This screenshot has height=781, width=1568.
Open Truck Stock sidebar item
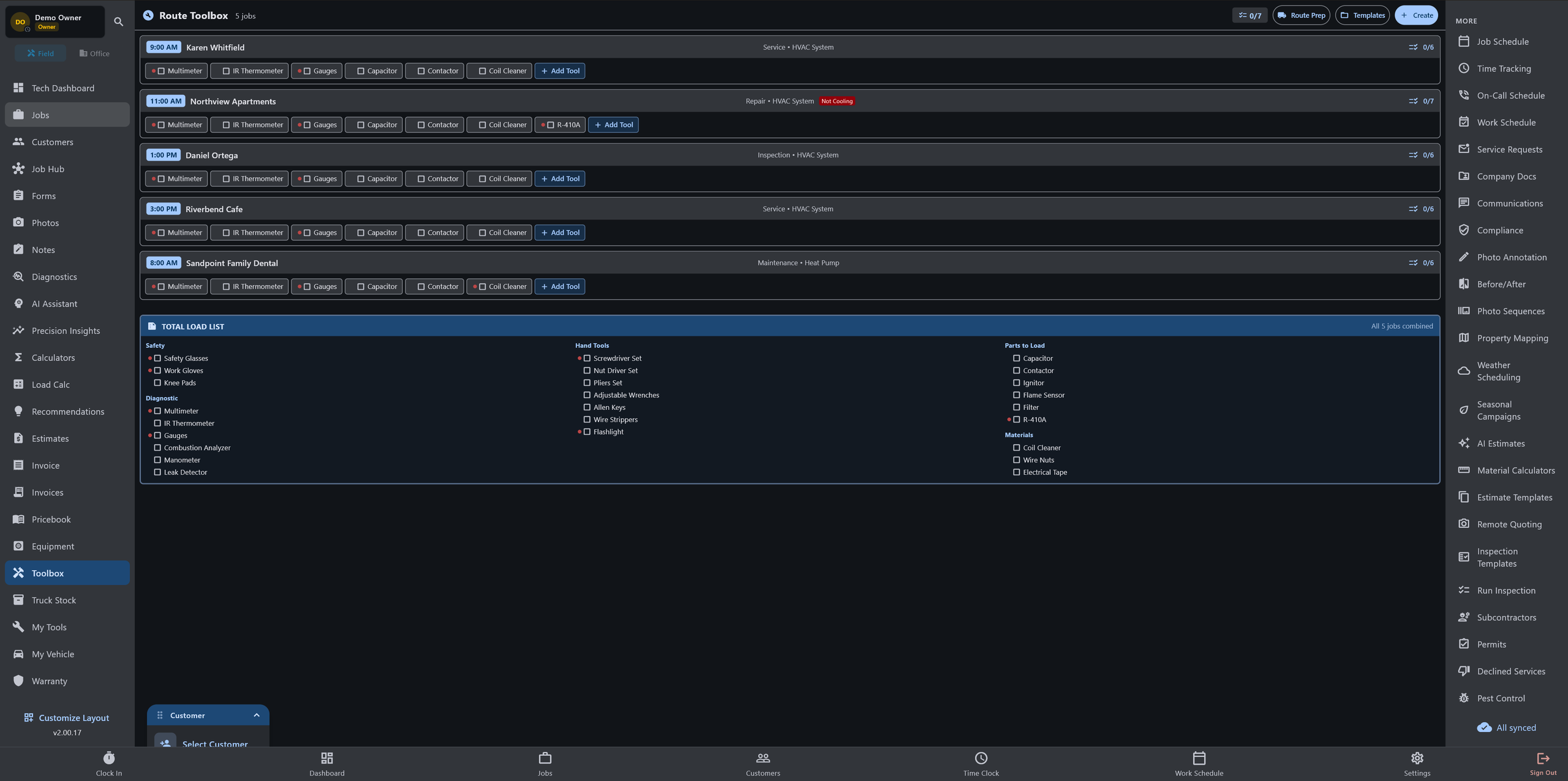point(67,600)
